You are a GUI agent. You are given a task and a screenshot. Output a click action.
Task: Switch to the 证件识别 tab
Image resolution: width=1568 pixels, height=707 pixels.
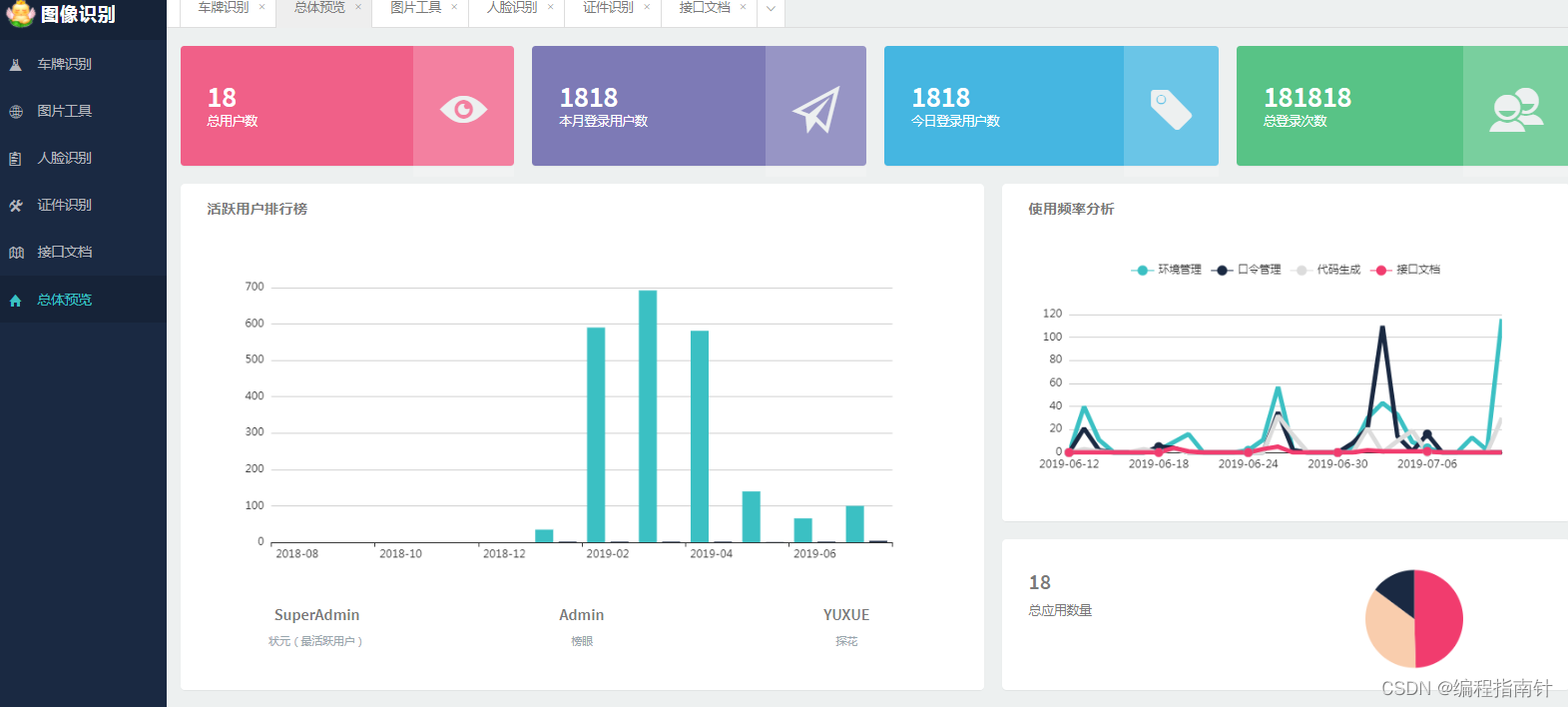(608, 8)
